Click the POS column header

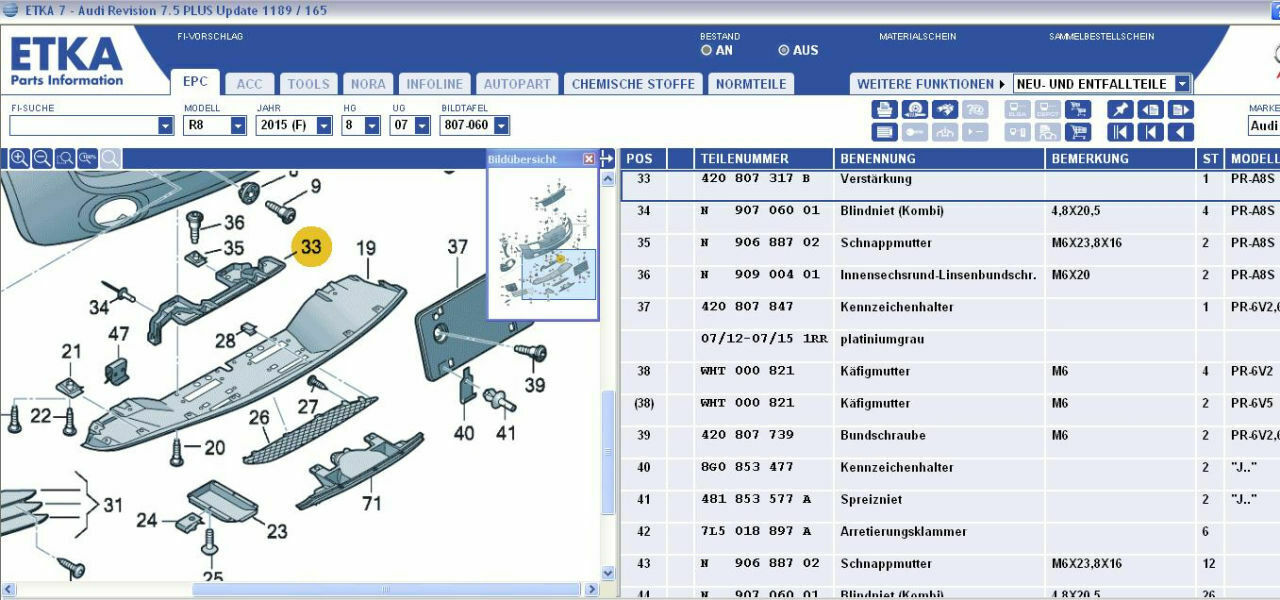643,158
